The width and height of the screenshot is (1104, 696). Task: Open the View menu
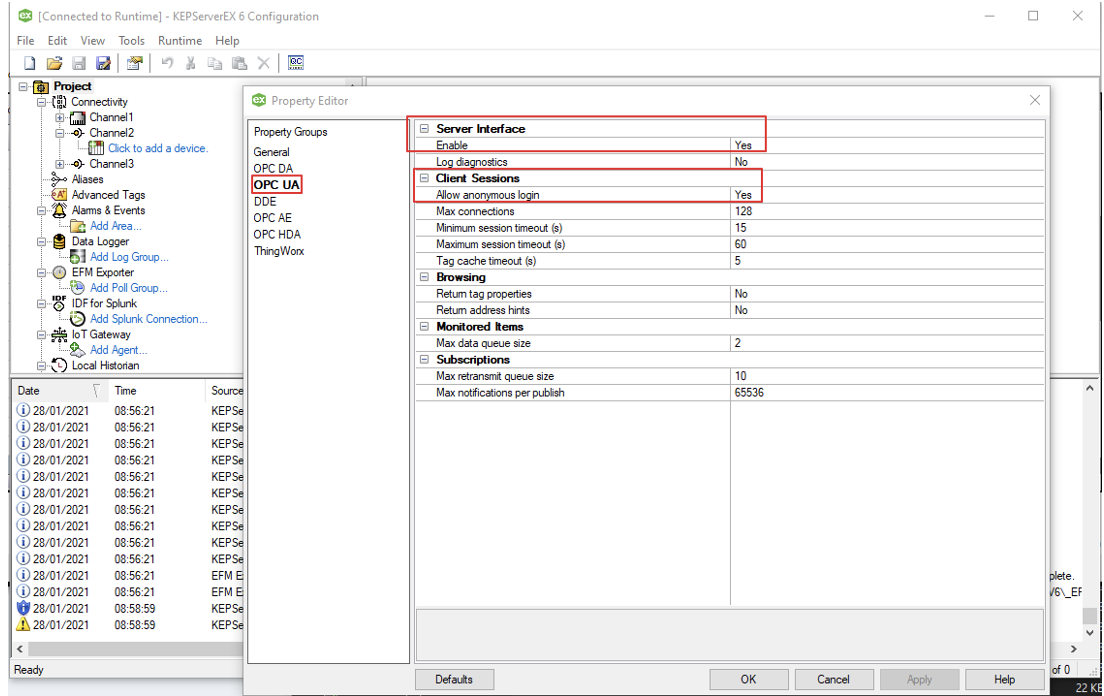[92, 41]
